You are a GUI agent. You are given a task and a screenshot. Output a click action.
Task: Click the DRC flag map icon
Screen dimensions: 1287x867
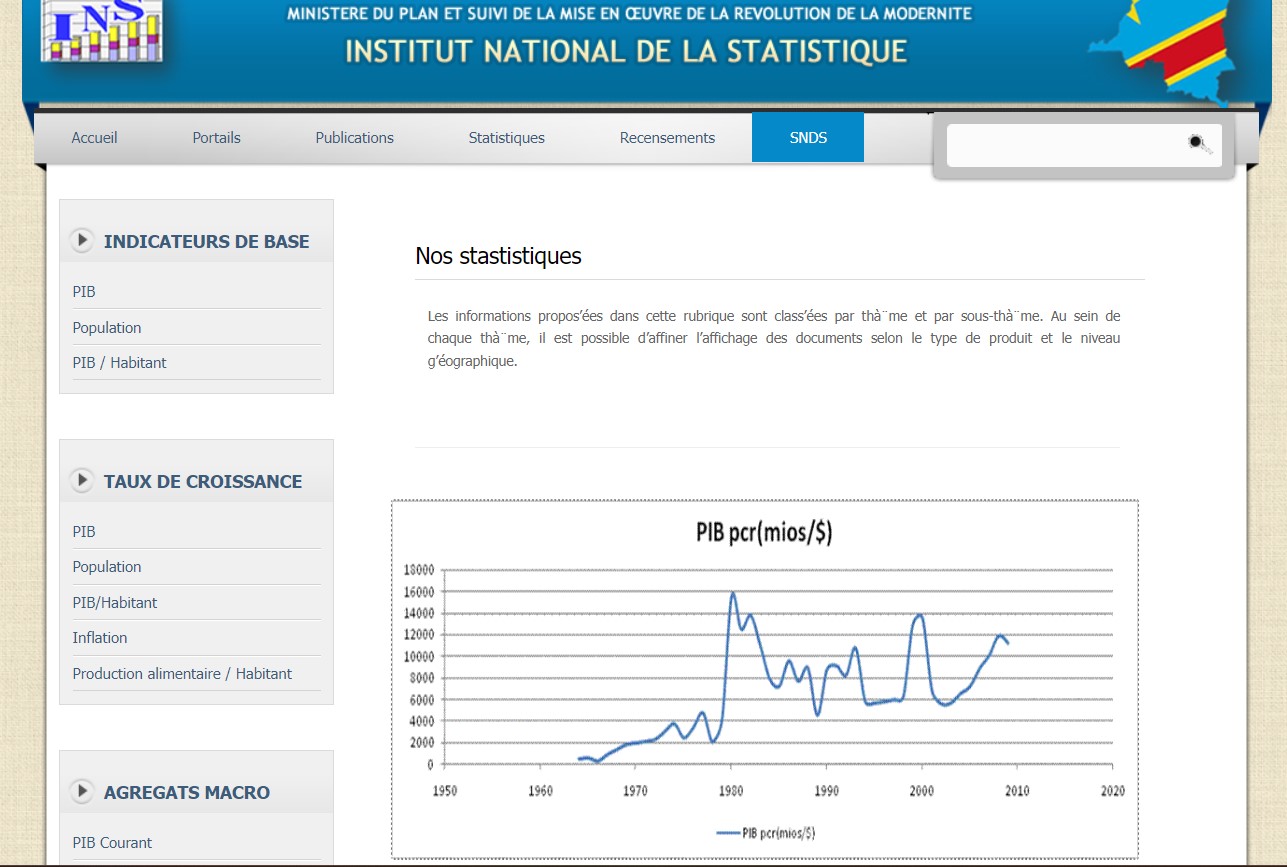click(1172, 47)
